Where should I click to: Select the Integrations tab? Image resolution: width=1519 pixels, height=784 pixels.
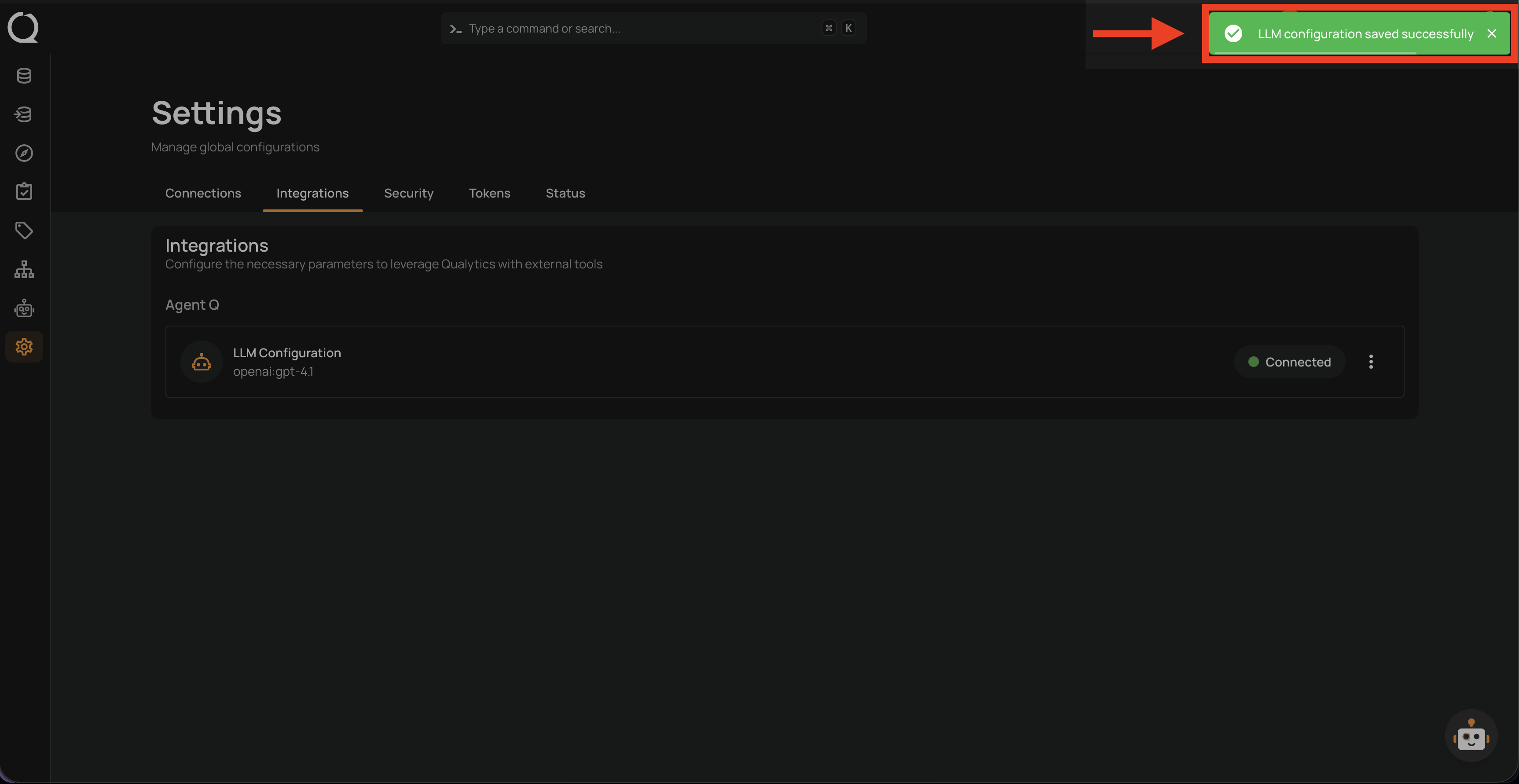[312, 193]
